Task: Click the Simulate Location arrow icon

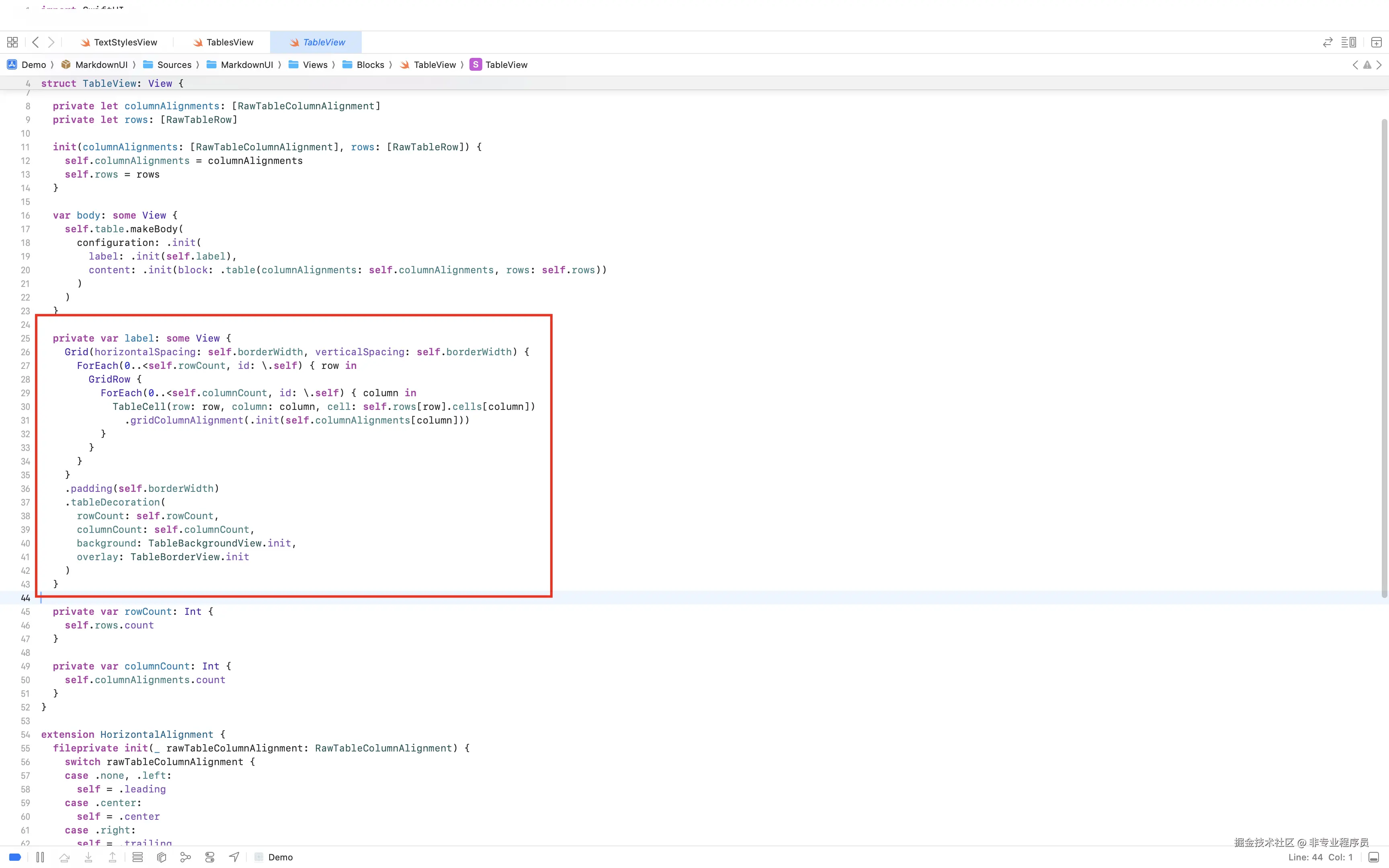Action: (x=234, y=857)
